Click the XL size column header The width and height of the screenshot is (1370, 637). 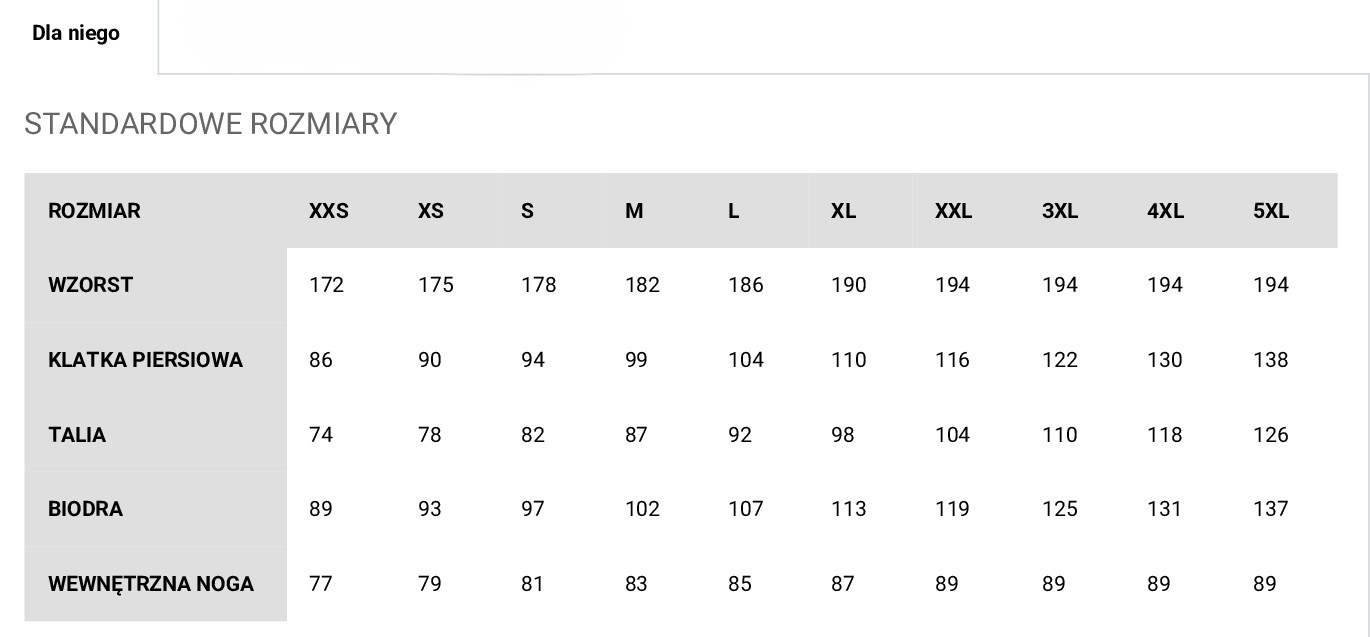point(843,211)
